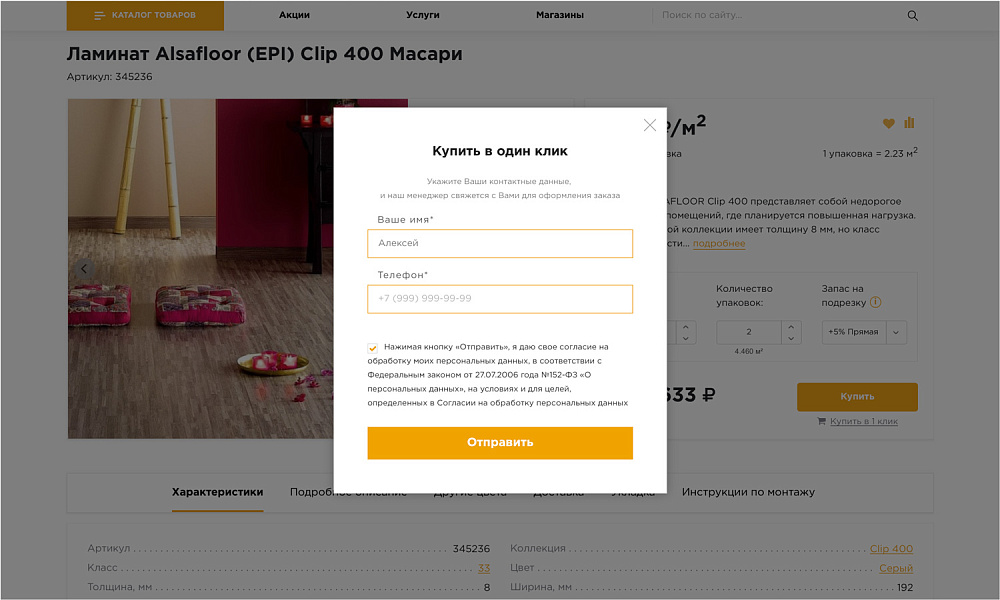Click the heart icon to favorite the laminate
Viewport: 1000px width, 600px height.
(x=888, y=123)
